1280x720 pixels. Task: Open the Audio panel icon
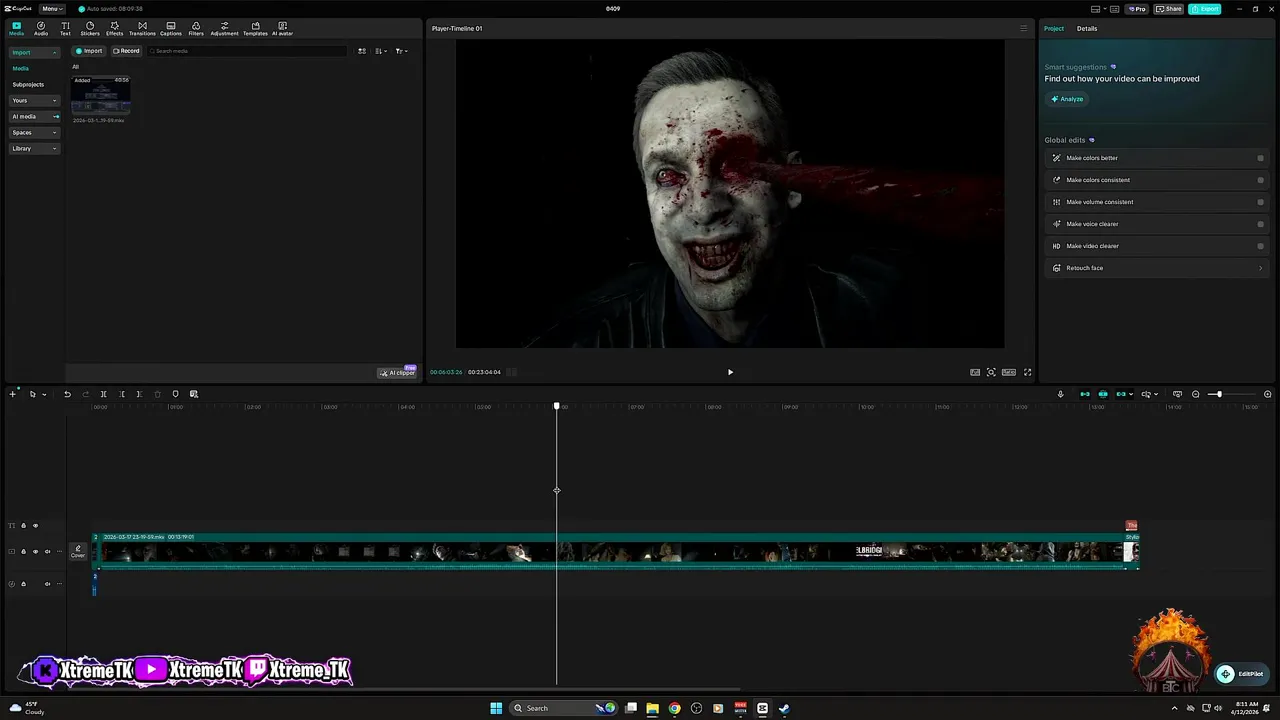point(41,28)
